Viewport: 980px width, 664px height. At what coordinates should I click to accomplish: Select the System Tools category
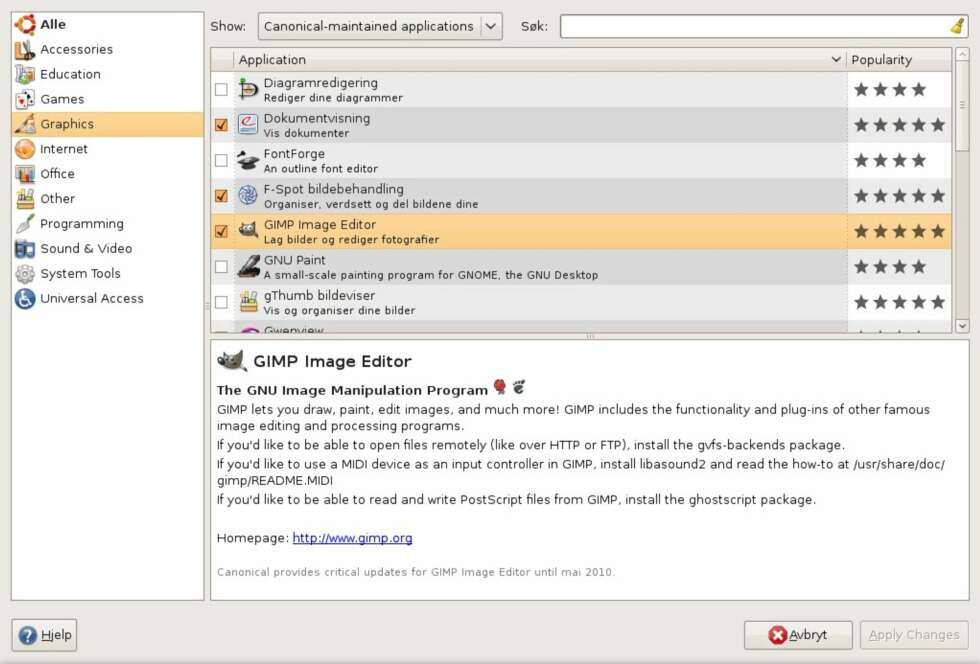click(108, 274)
